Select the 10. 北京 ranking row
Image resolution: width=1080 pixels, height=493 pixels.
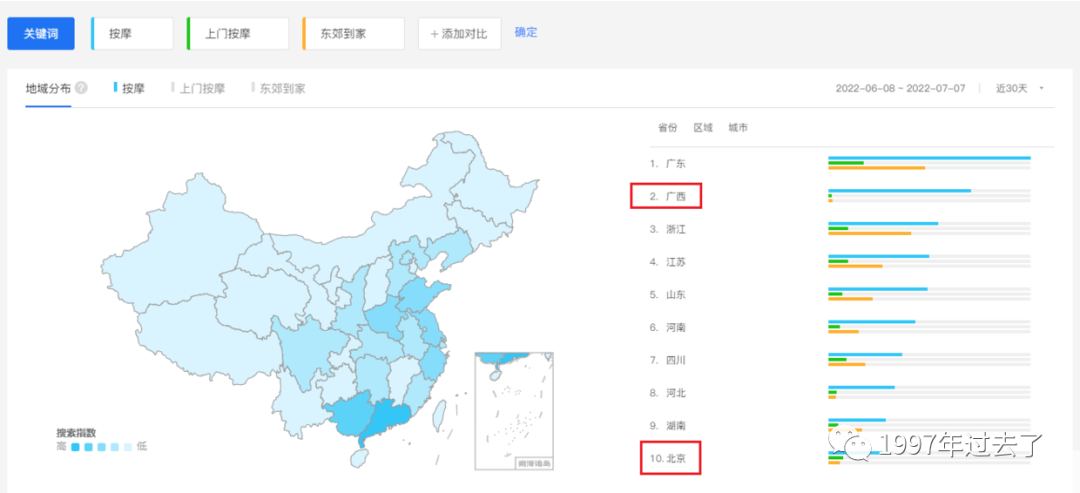pos(840,459)
